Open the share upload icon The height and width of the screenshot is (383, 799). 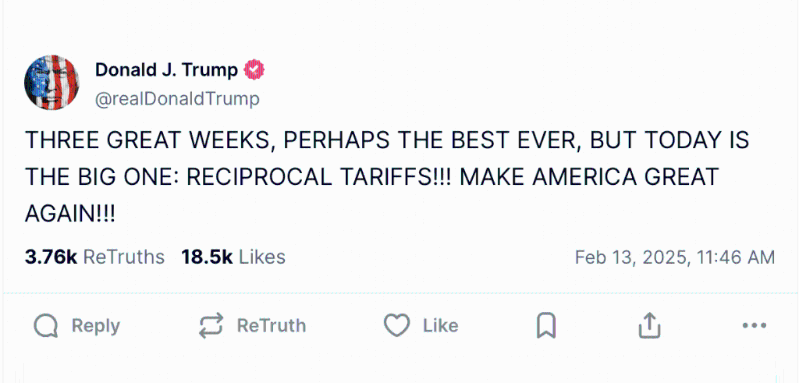pyautogui.click(x=650, y=326)
